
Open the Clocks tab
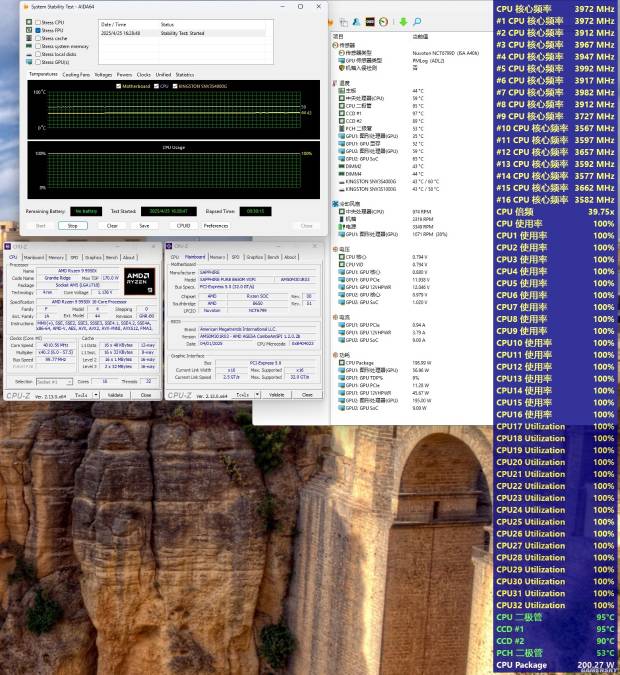[144, 75]
